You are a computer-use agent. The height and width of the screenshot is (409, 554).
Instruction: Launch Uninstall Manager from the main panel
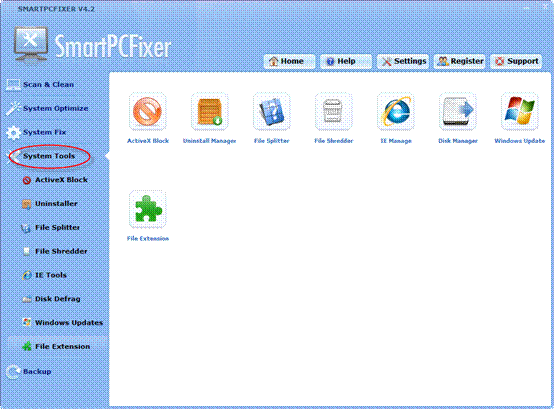(x=210, y=112)
